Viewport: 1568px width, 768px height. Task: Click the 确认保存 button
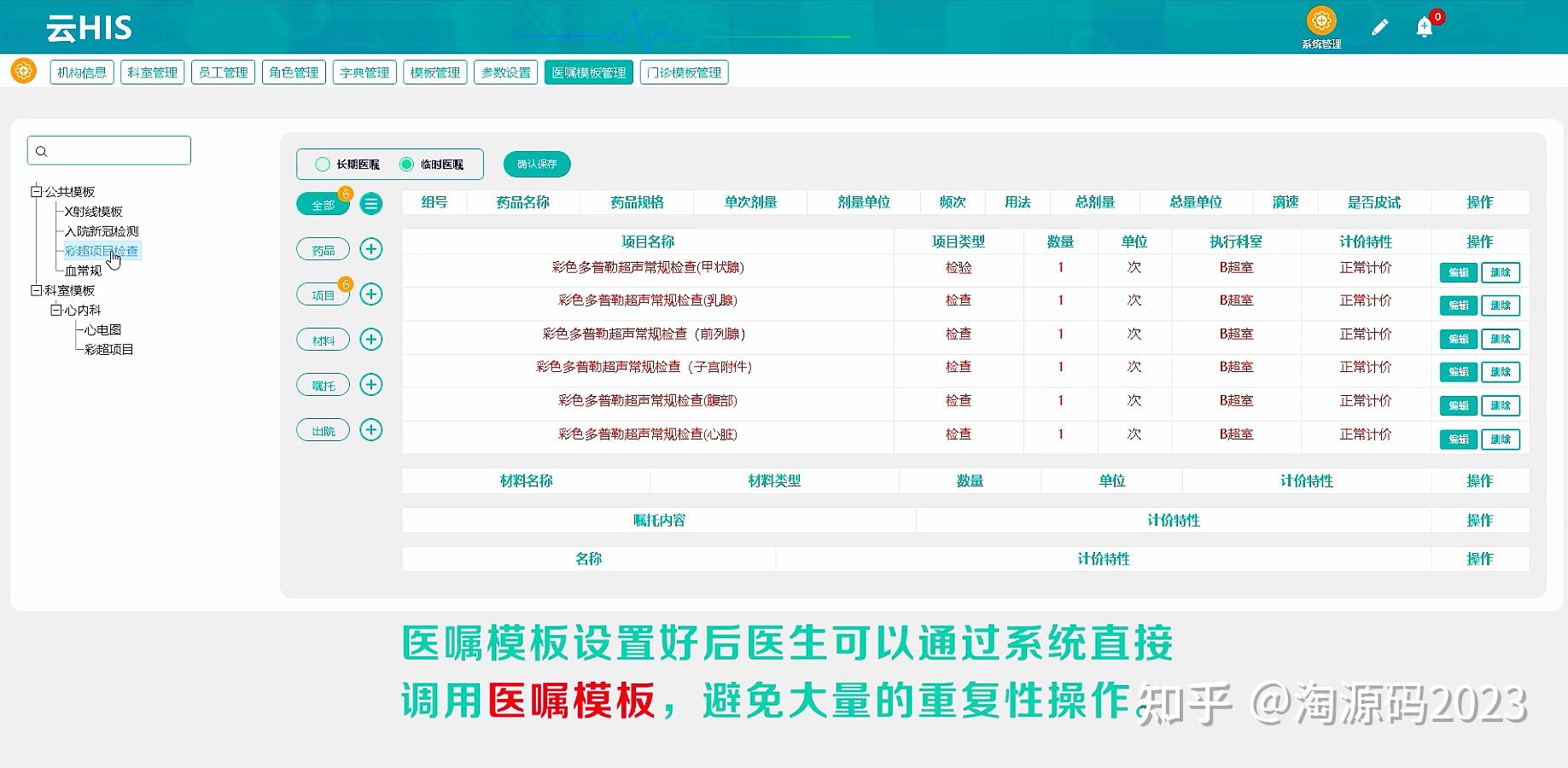click(537, 164)
